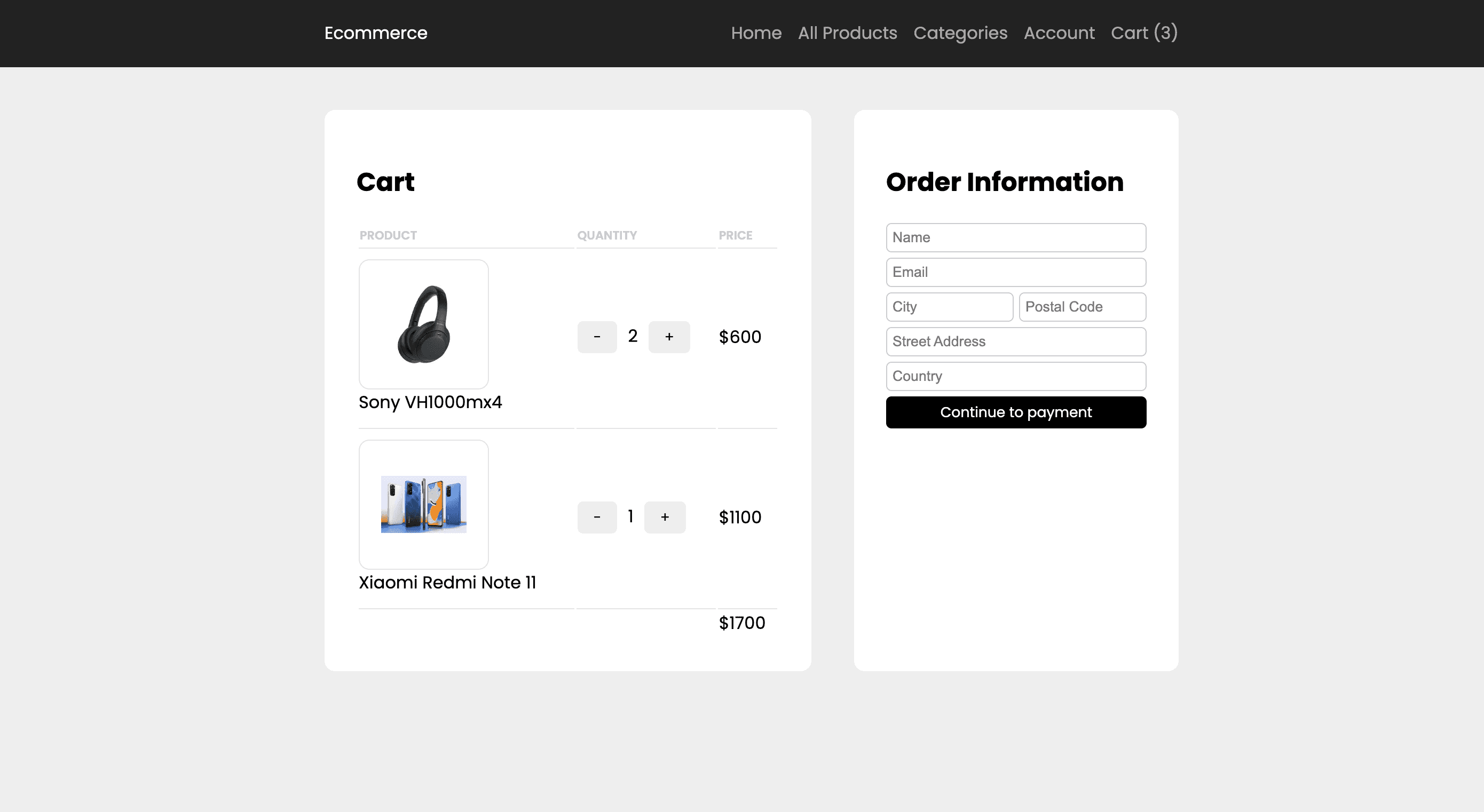1484x812 pixels.
Task: Increase quantity of Sony VH1000mx4
Action: click(x=669, y=337)
